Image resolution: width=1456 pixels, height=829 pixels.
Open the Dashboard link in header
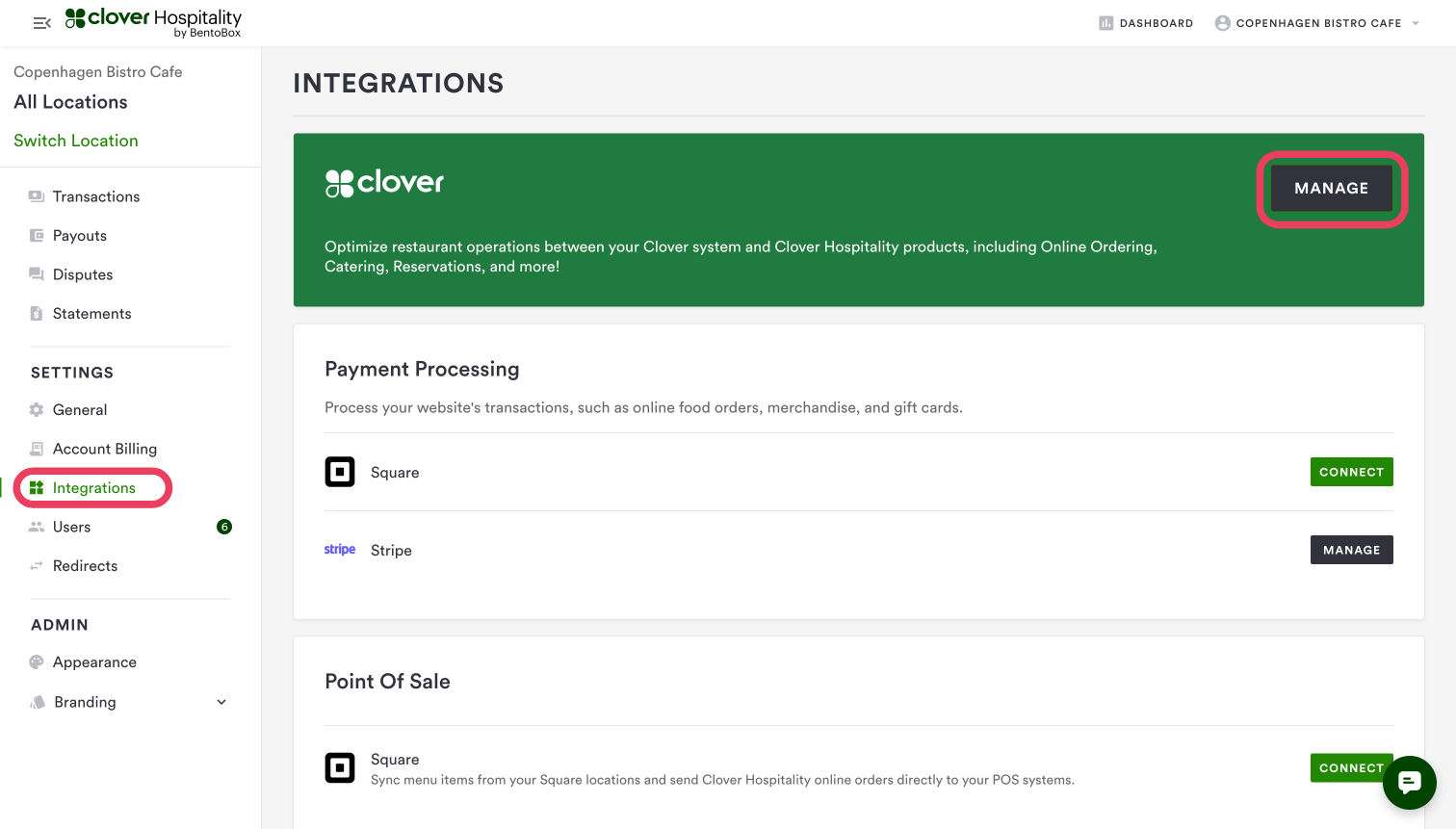1146,23
